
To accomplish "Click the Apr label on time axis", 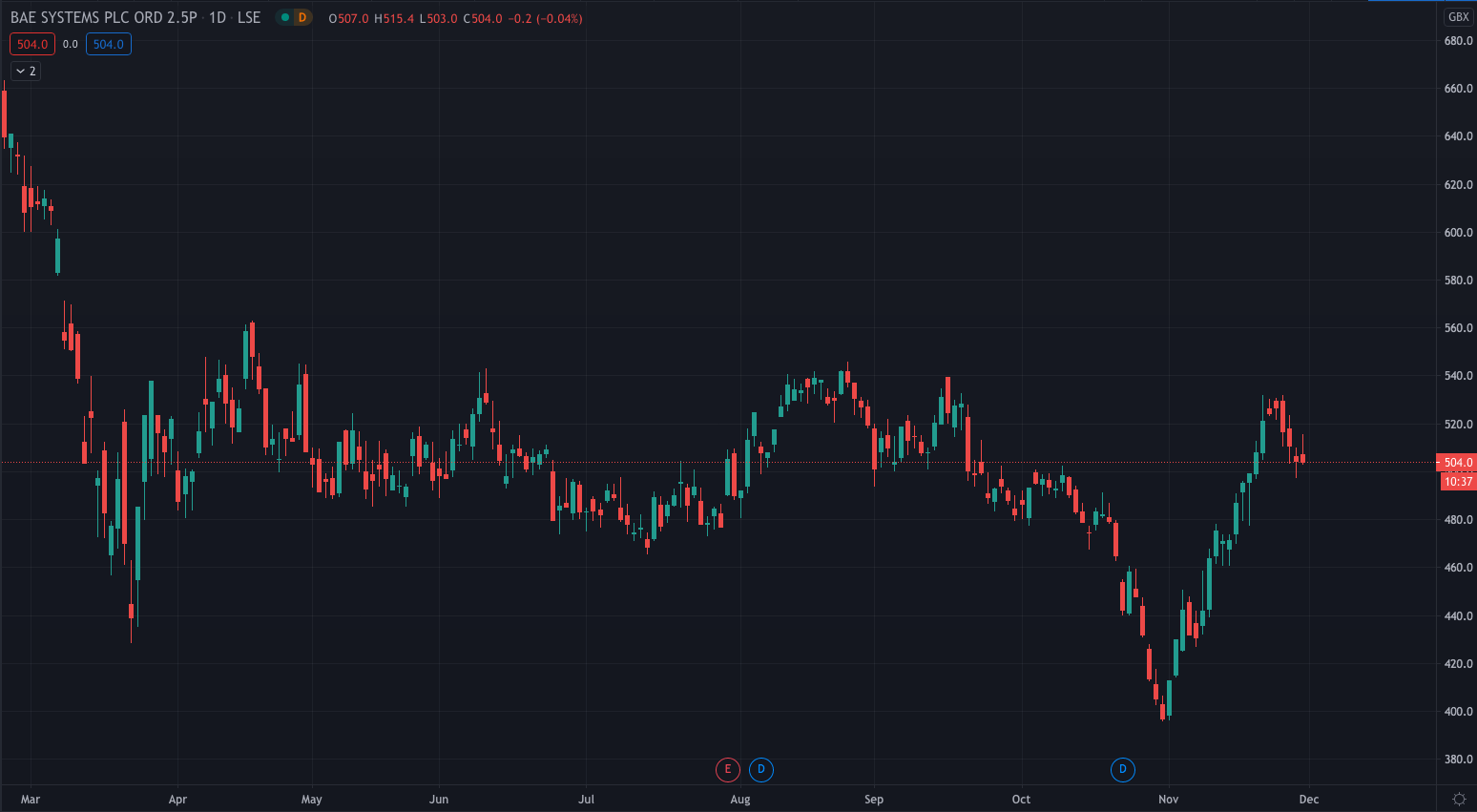I will [177, 800].
